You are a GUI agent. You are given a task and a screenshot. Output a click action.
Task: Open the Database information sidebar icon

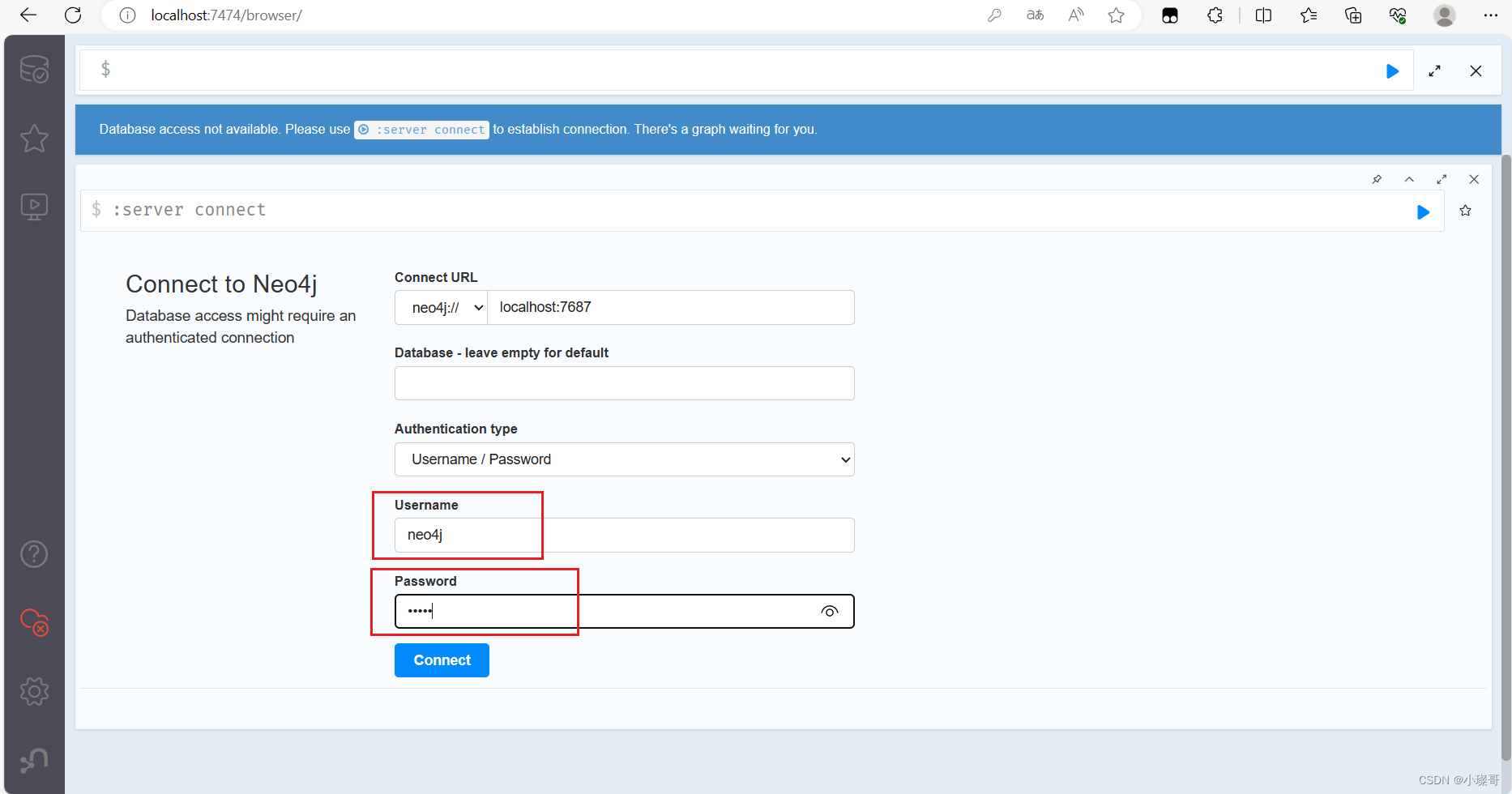click(34, 70)
